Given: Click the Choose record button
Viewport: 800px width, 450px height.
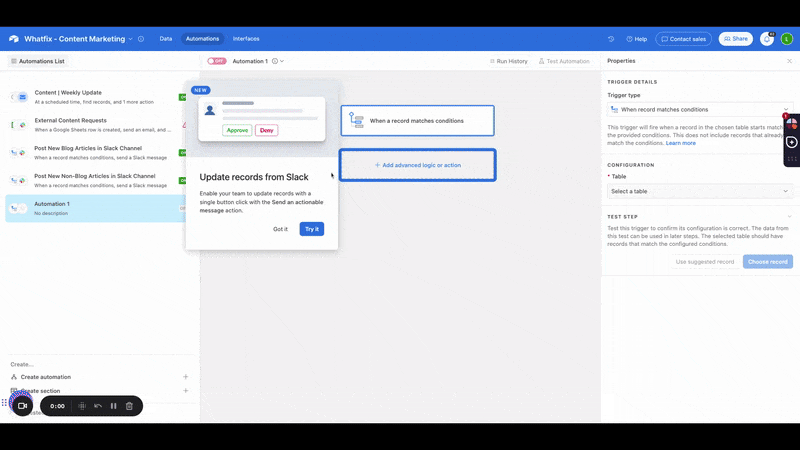Looking at the screenshot, I should coord(768,262).
